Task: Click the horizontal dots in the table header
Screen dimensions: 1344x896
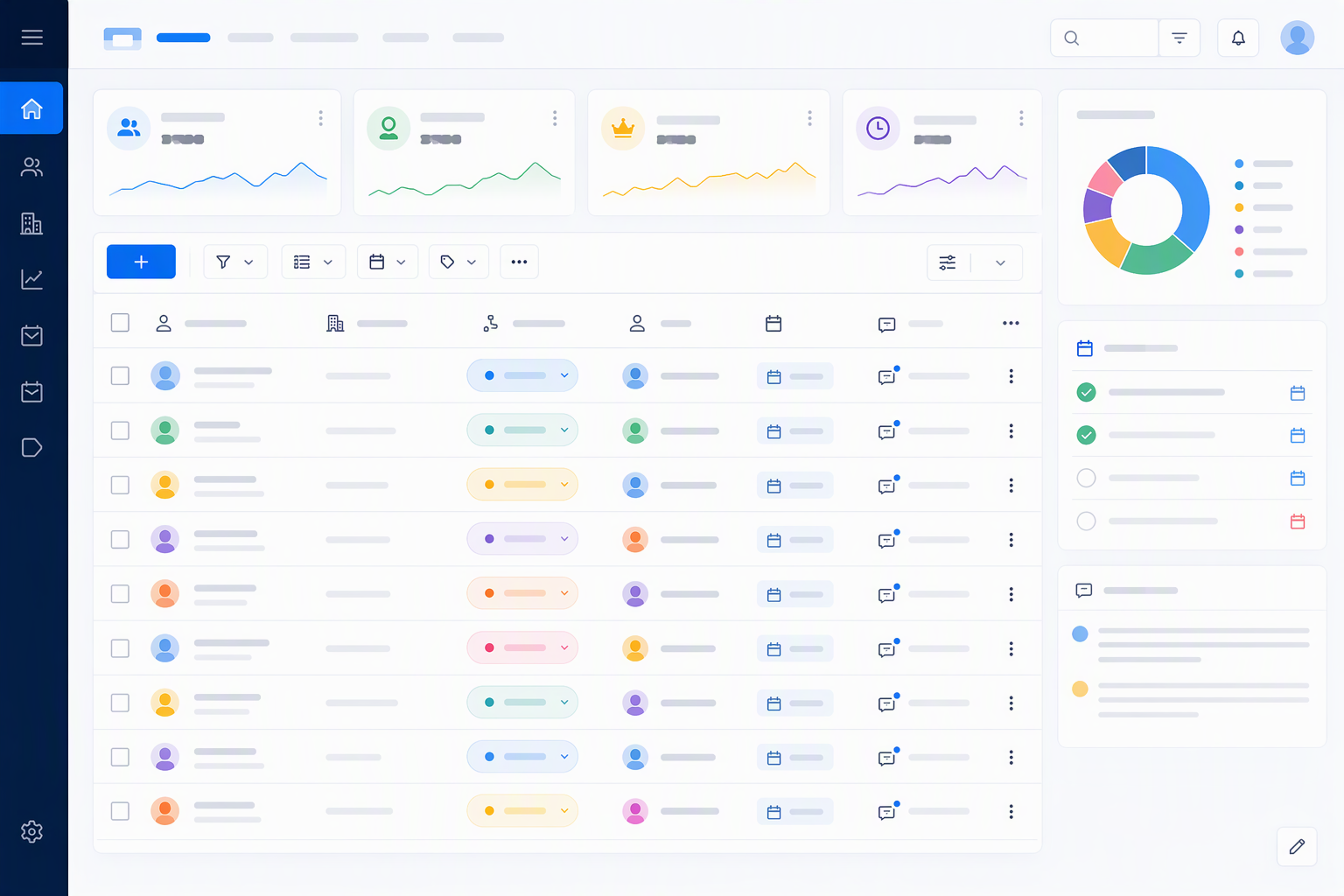Action: coord(1011,324)
